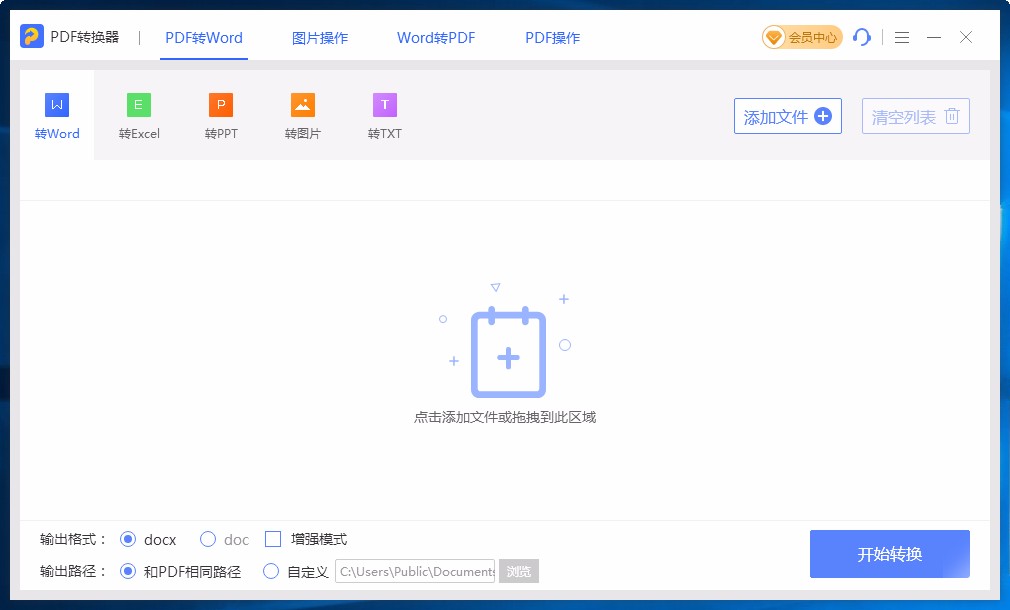Select the 转PPT conversion icon
Image resolution: width=1010 pixels, height=610 pixels.
[x=220, y=114]
